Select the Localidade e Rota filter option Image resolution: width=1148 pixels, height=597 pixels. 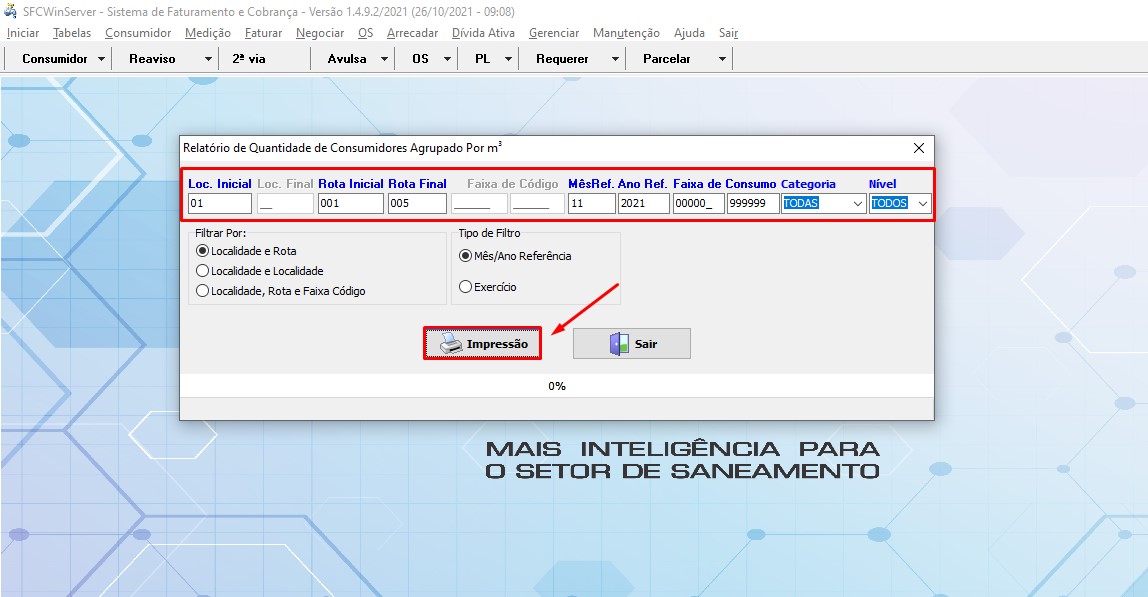click(x=203, y=251)
